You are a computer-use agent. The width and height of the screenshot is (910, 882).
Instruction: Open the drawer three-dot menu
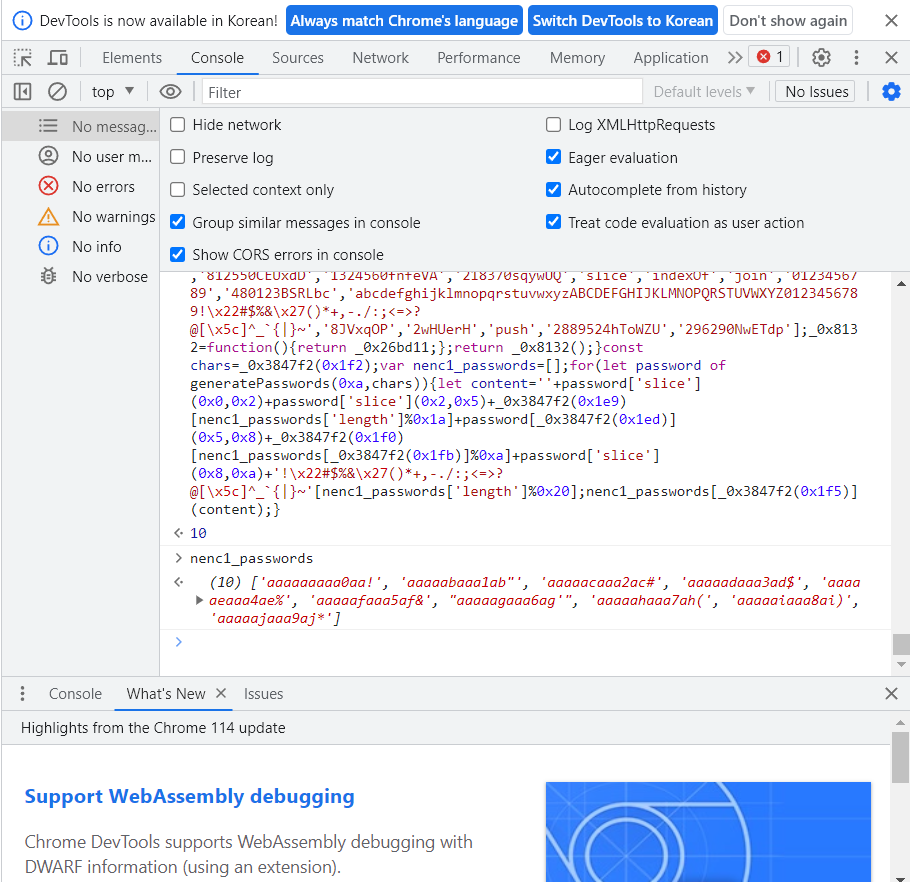pos(22,693)
